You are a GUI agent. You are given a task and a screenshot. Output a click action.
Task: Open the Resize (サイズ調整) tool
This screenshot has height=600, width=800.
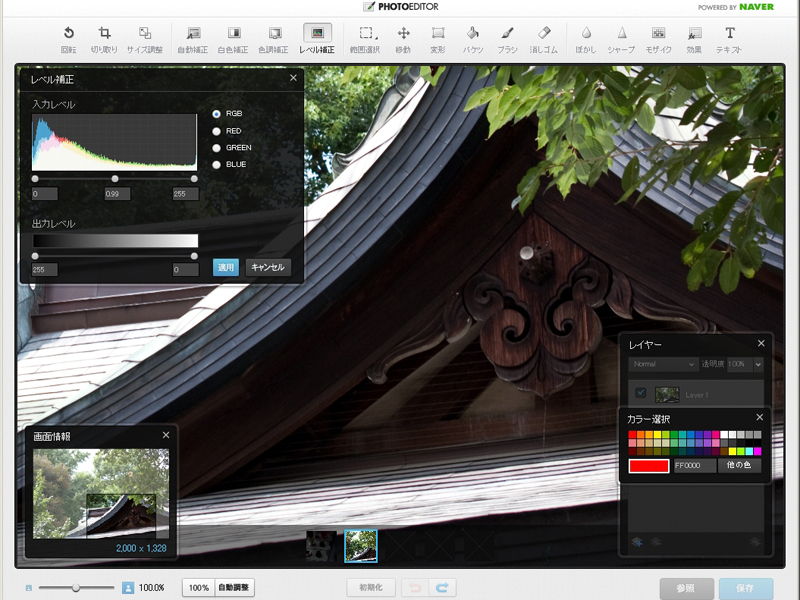[144, 39]
